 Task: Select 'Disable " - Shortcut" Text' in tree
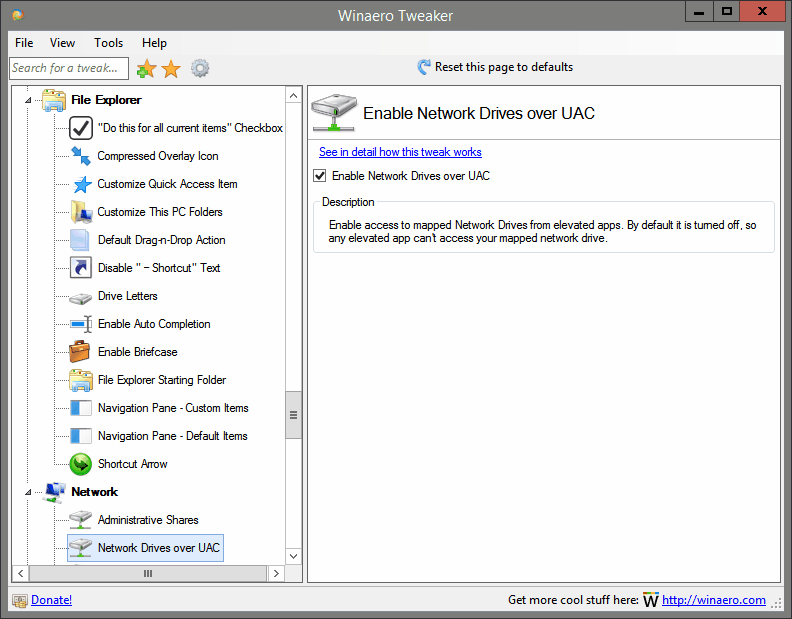click(x=159, y=268)
